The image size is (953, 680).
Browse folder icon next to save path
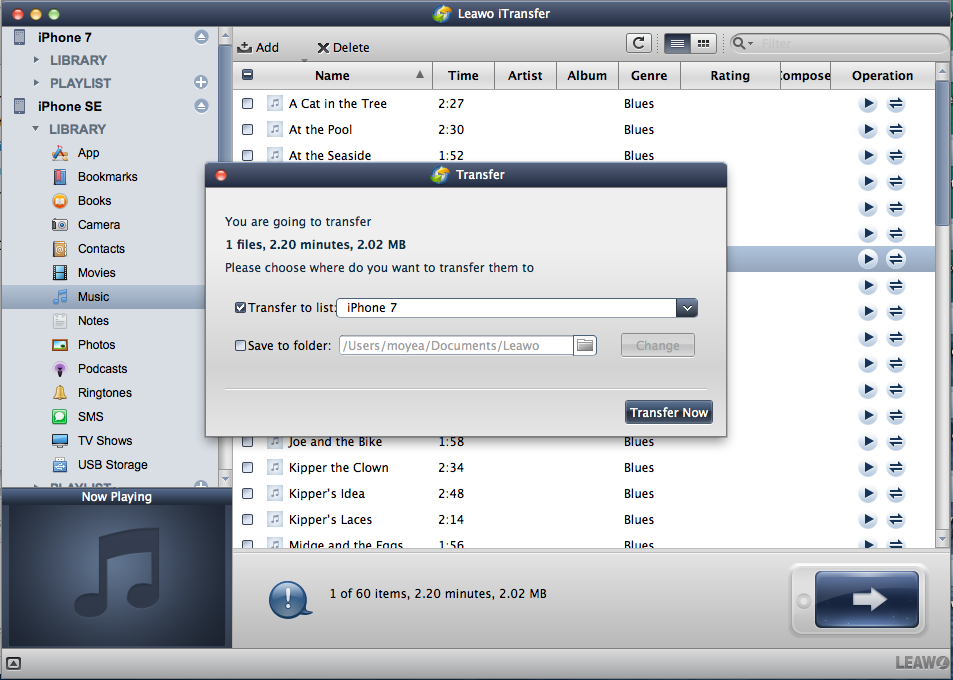(585, 346)
